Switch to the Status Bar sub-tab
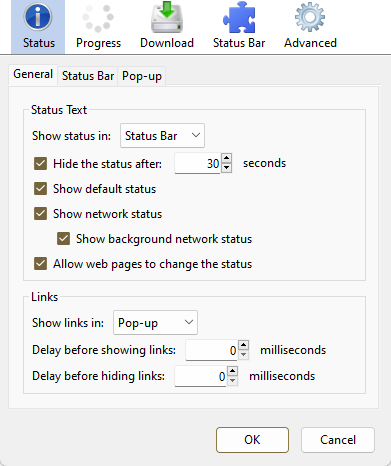Viewport: 391px width, 466px height. pos(88,76)
